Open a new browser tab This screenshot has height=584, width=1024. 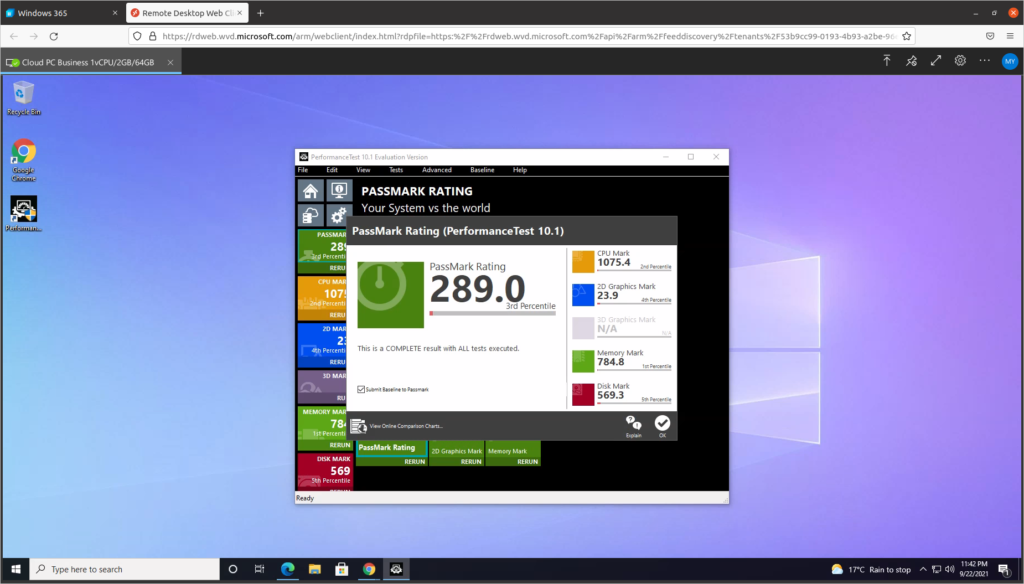tap(260, 13)
